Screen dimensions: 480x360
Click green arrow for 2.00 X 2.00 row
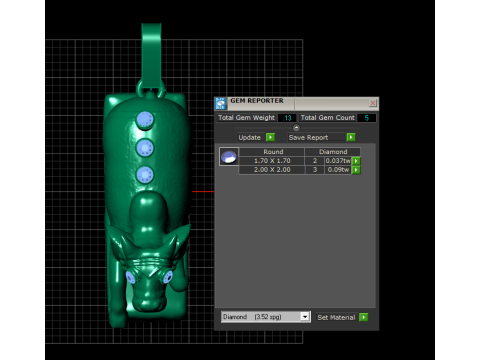[356, 170]
